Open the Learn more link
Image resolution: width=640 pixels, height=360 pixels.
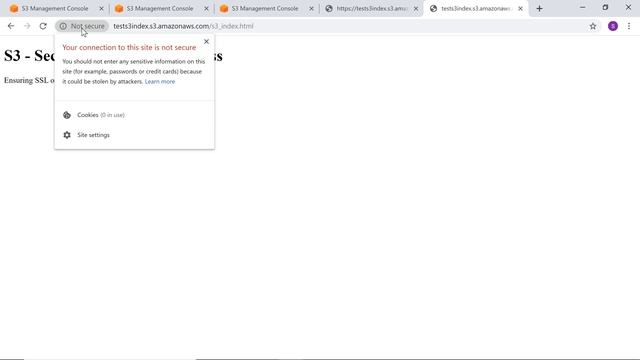pos(160,82)
